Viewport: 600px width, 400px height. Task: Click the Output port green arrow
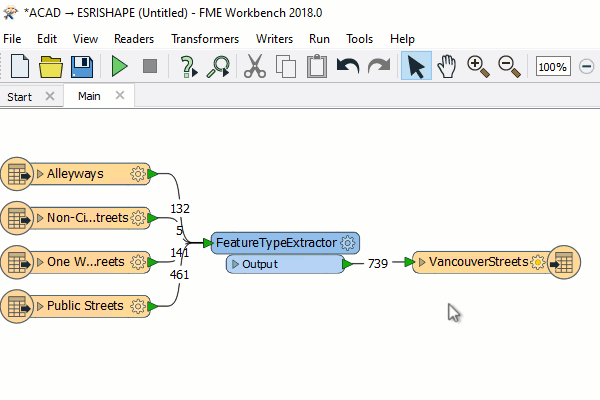click(x=347, y=264)
